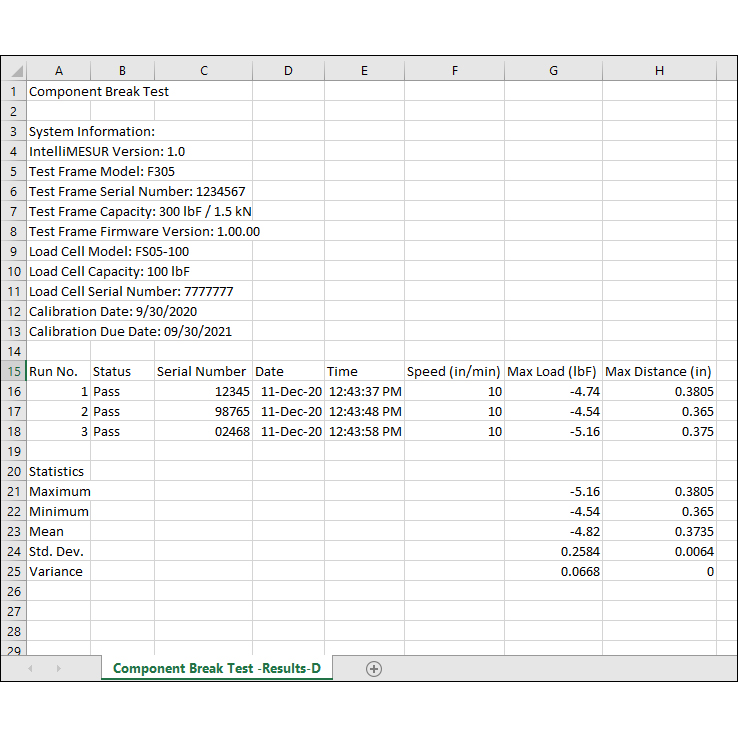Select column A header
The height and width of the screenshot is (738, 738).
pos(58,71)
